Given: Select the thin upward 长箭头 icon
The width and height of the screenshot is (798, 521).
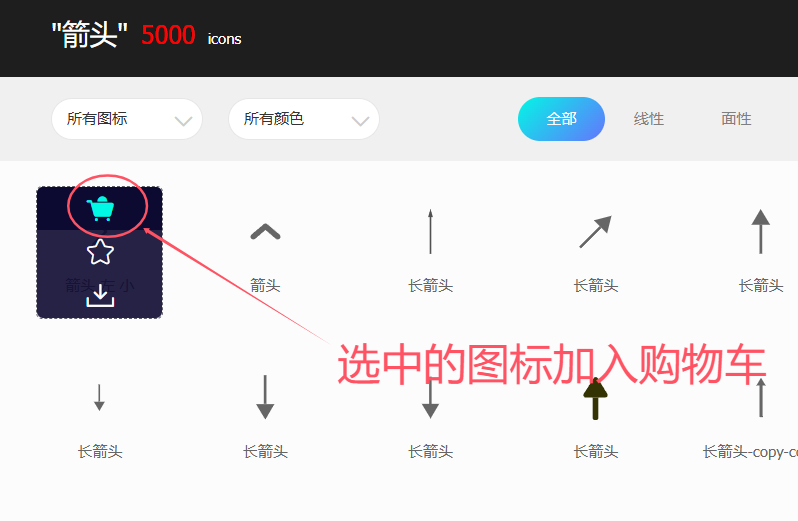Looking at the screenshot, I should (431, 231).
